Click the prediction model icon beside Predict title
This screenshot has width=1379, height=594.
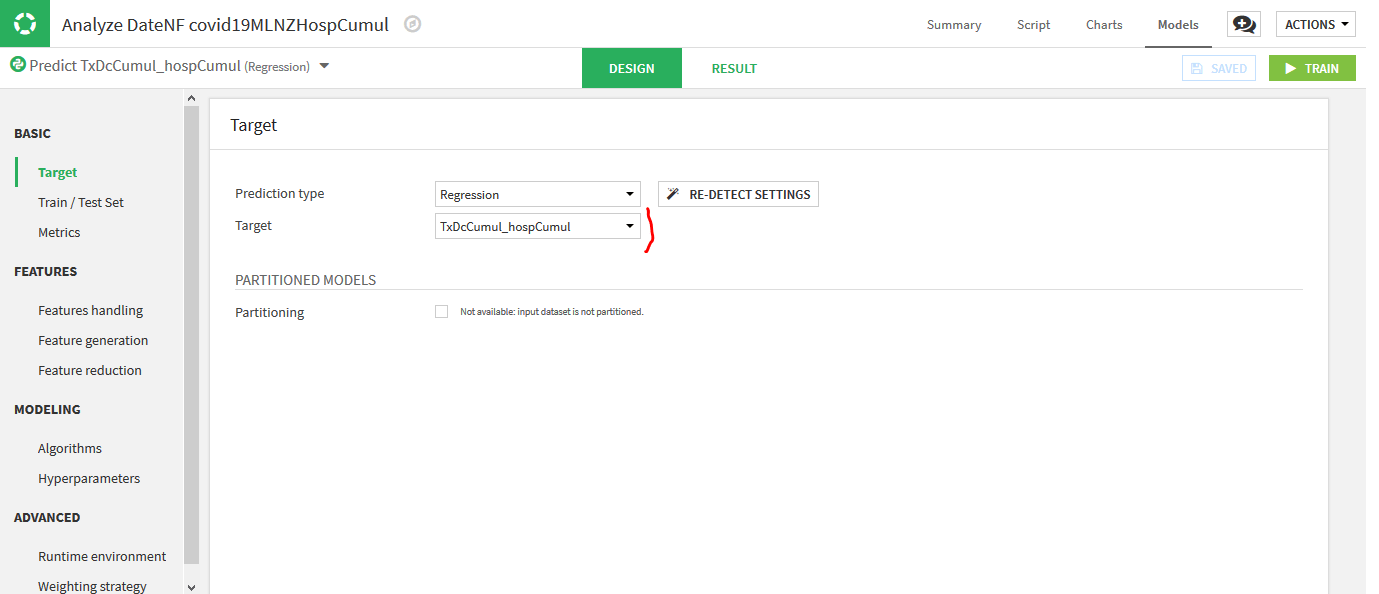pos(18,65)
